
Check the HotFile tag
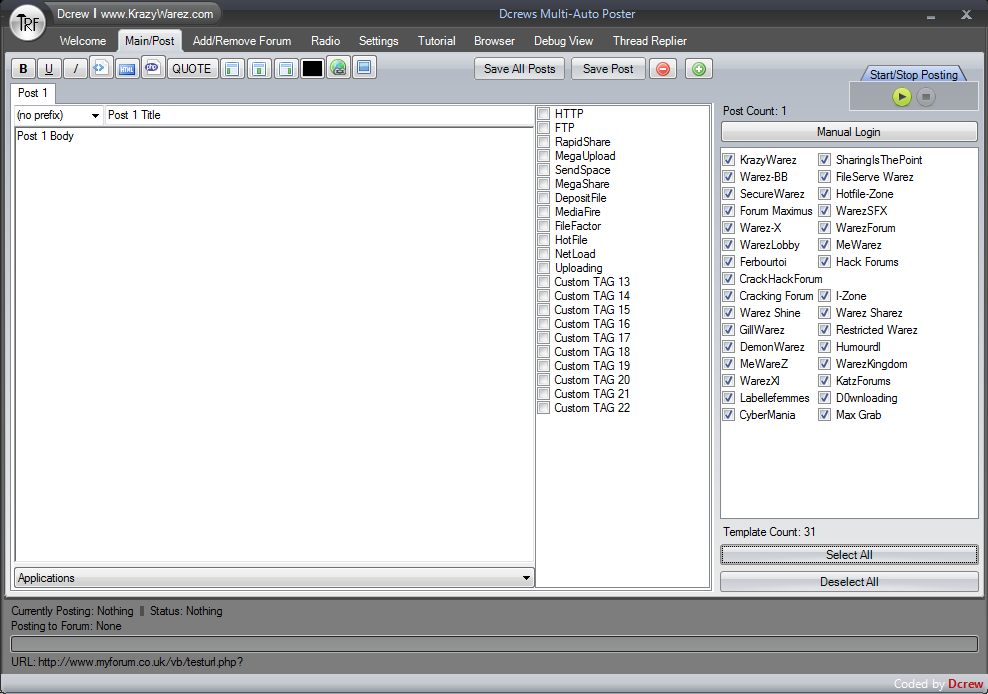[x=544, y=240]
